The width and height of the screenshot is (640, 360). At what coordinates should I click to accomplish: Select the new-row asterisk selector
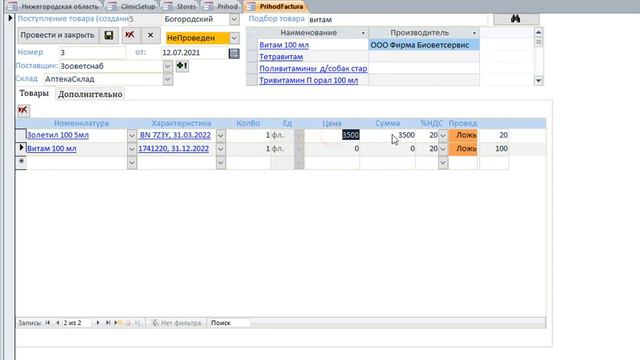click(x=21, y=162)
